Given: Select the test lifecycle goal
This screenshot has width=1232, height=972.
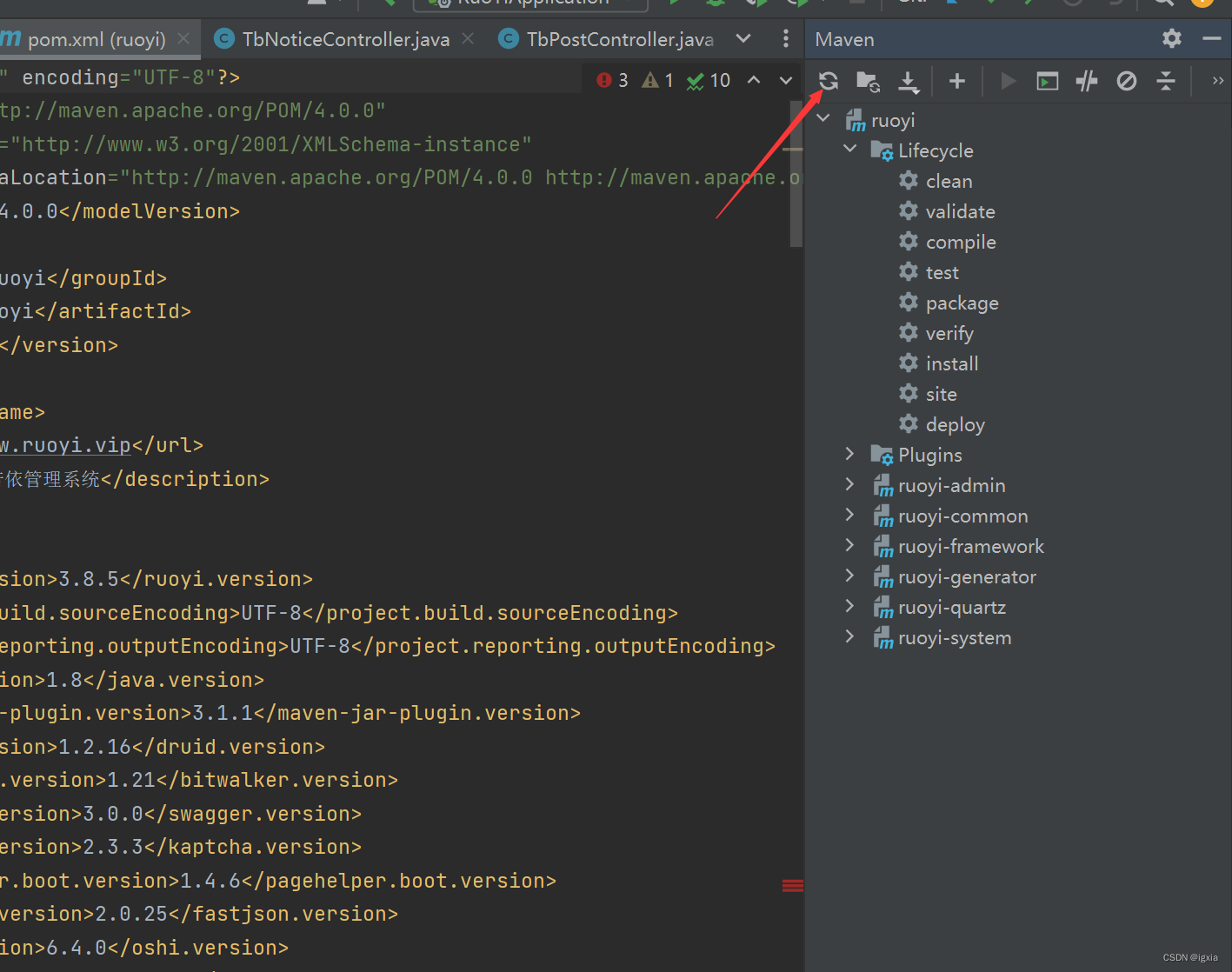Looking at the screenshot, I should click(x=942, y=272).
